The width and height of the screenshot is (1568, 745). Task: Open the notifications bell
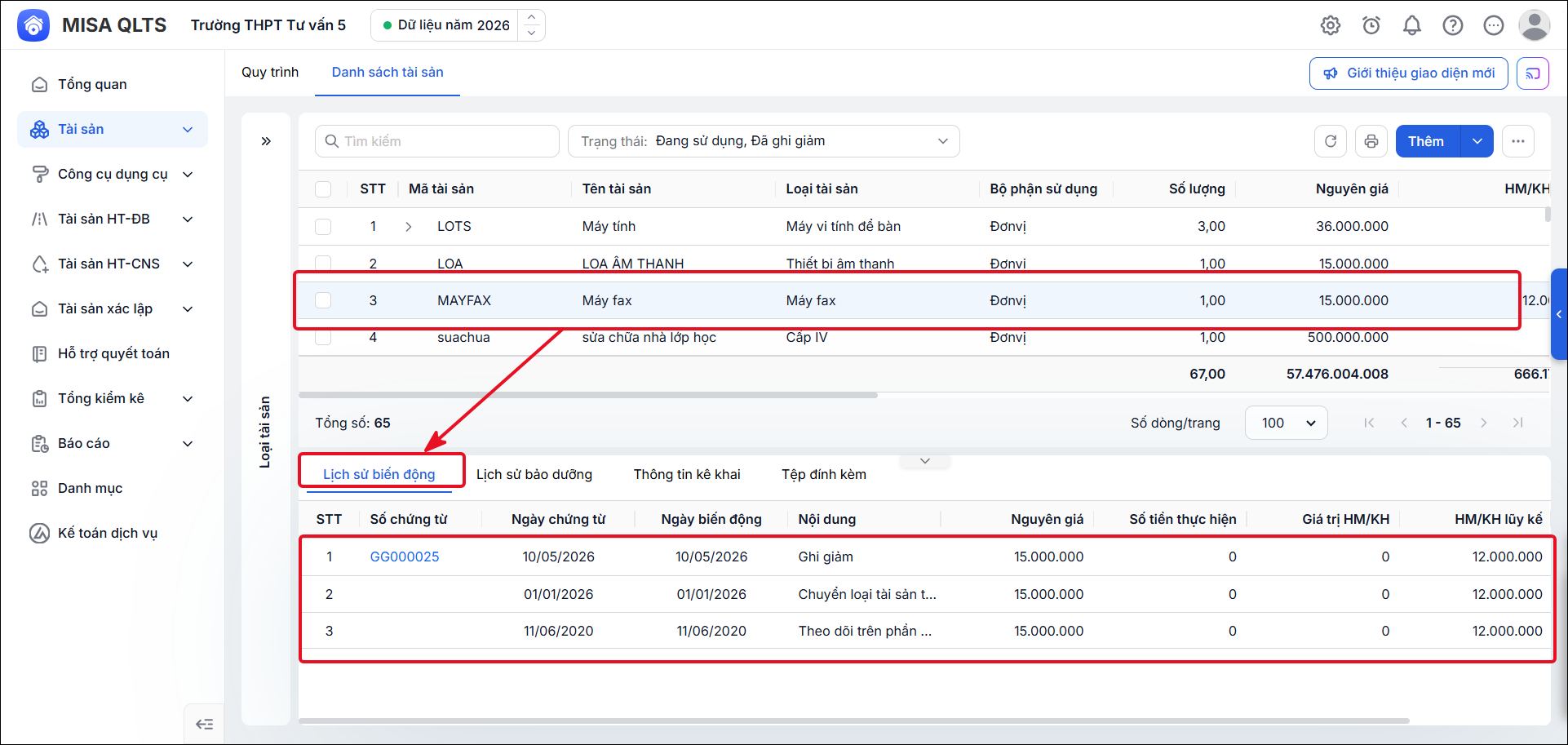coord(1412,25)
